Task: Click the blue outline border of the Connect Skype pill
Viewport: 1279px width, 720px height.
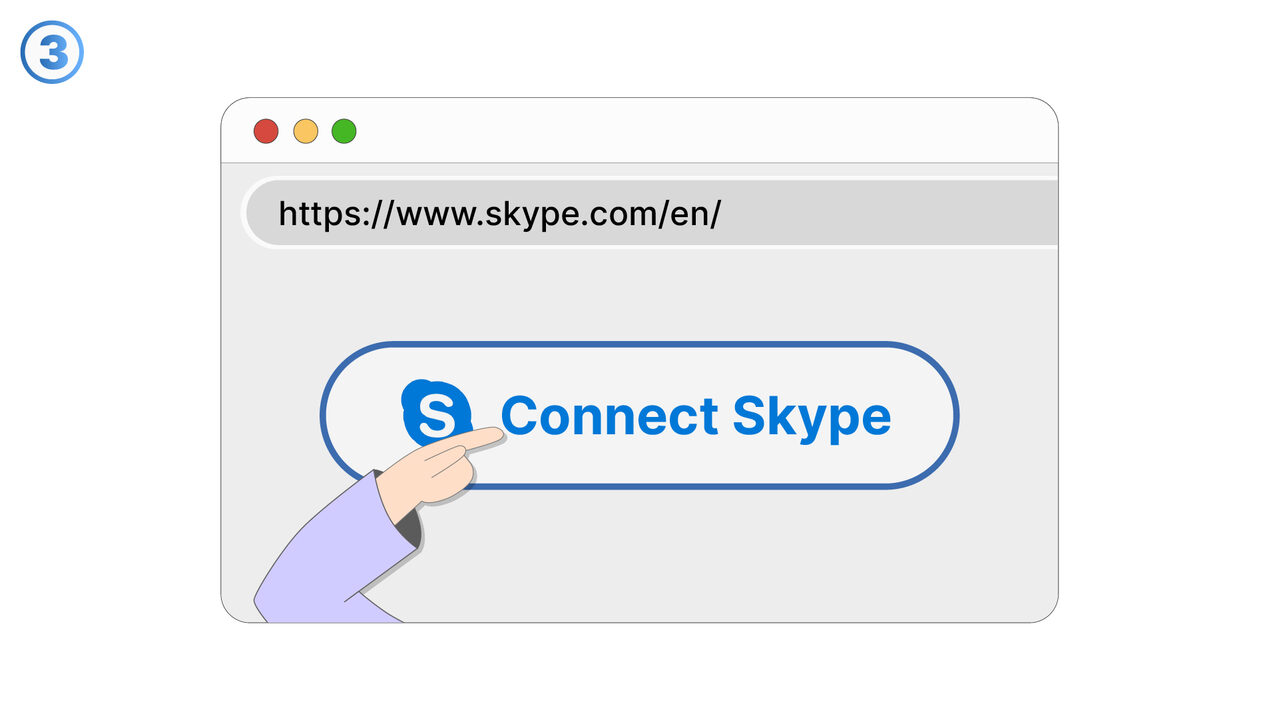Action: point(640,345)
